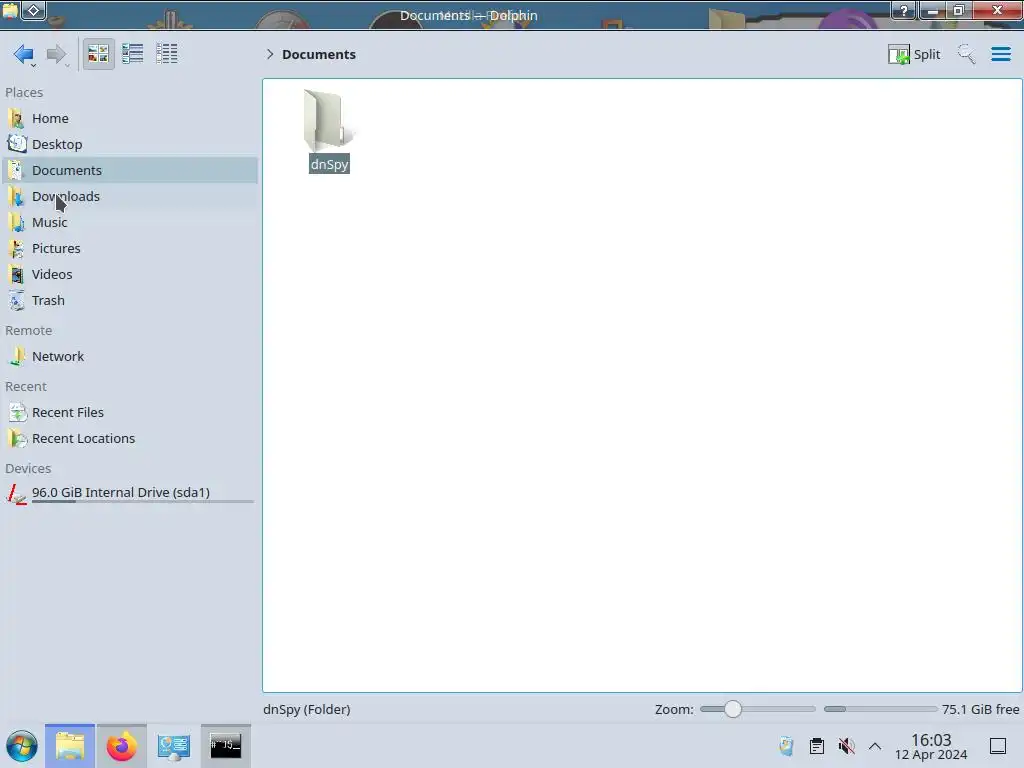Click the forward navigation arrow
Image resolution: width=1024 pixels, height=768 pixels.
click(x=57, y=54)
